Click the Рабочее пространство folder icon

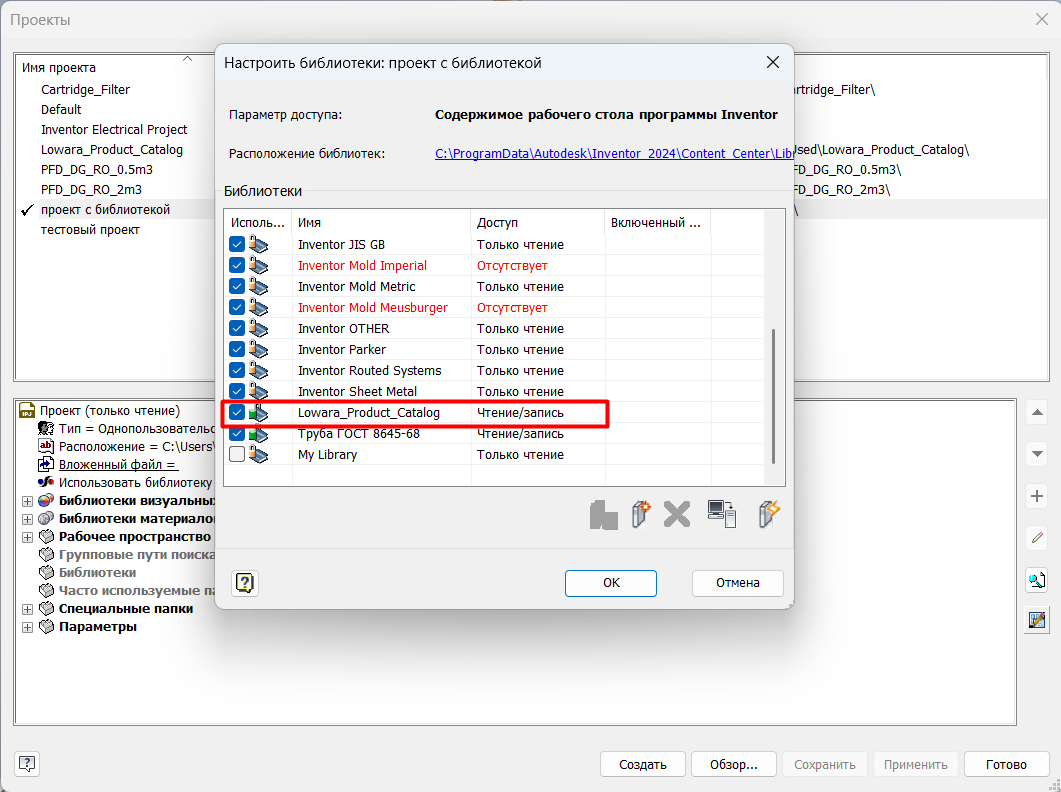pos(46,537)
